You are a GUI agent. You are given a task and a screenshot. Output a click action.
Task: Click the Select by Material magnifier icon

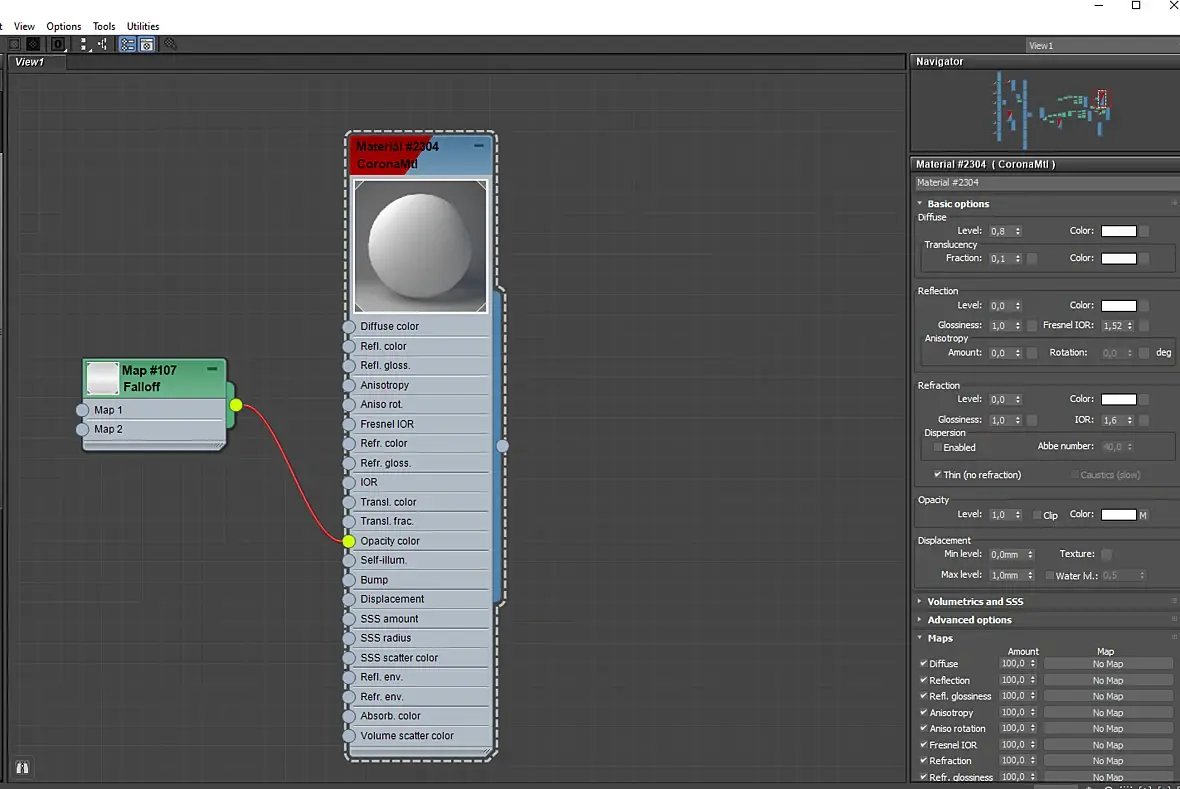[171, 44]
